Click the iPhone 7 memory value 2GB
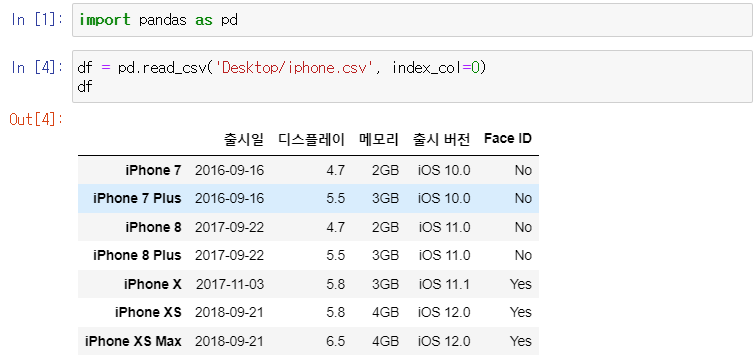 [x=386, y=170]
